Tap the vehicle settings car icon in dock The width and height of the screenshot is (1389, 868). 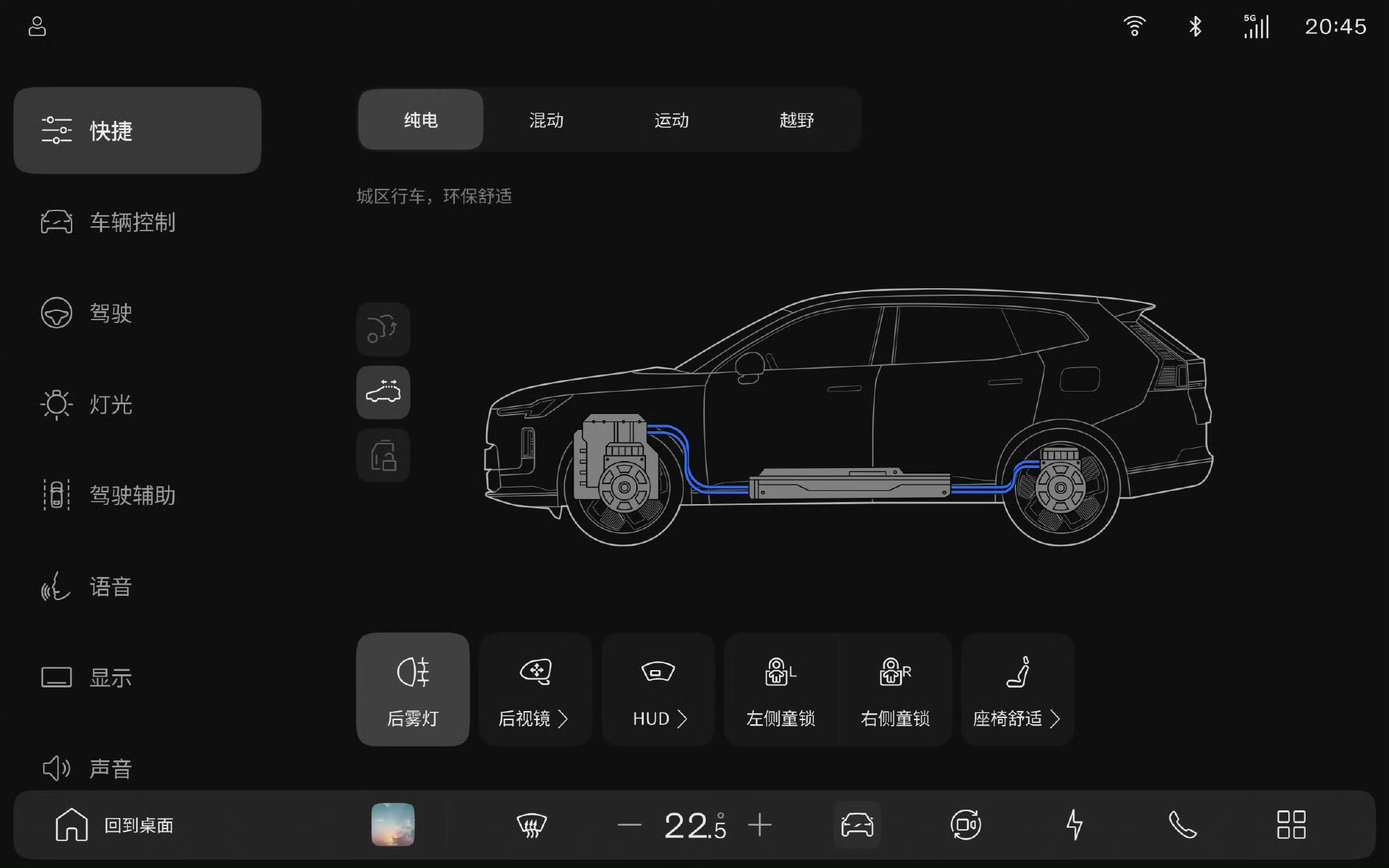[x=857, y=825]
